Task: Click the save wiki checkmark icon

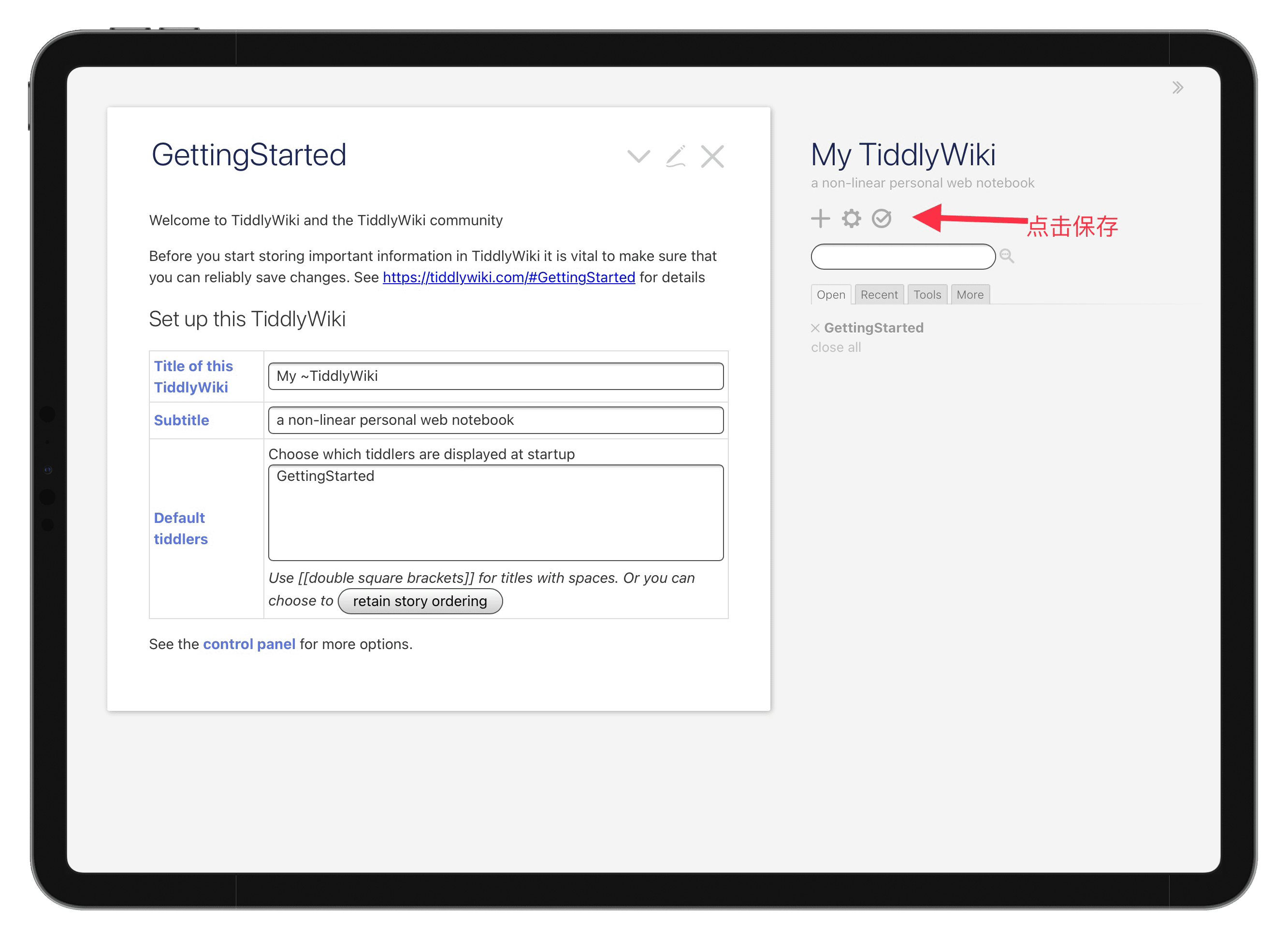Action: (x=881, y=218)
